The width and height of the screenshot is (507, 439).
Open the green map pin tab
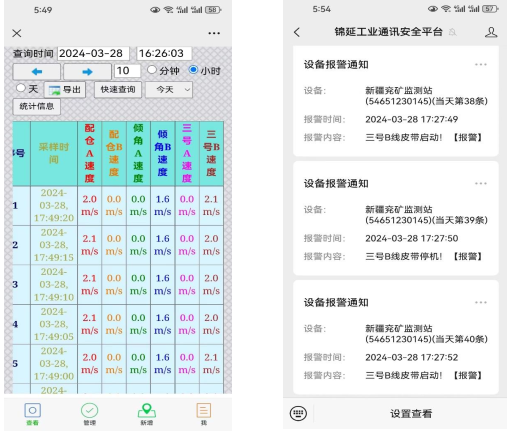147,414
